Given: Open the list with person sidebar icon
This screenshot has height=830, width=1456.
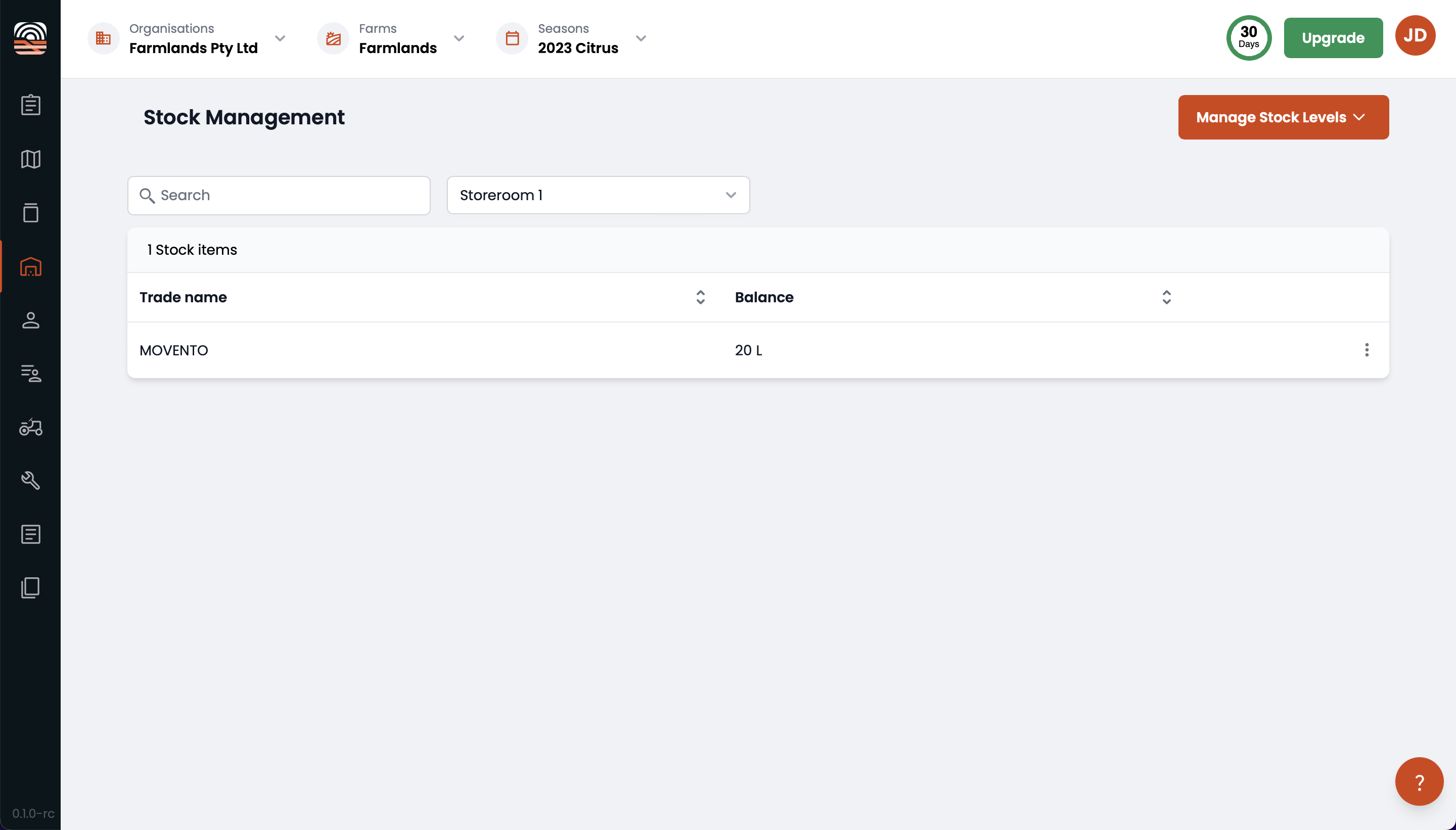Looking at the screenshot, I should (x=30, y=374).
